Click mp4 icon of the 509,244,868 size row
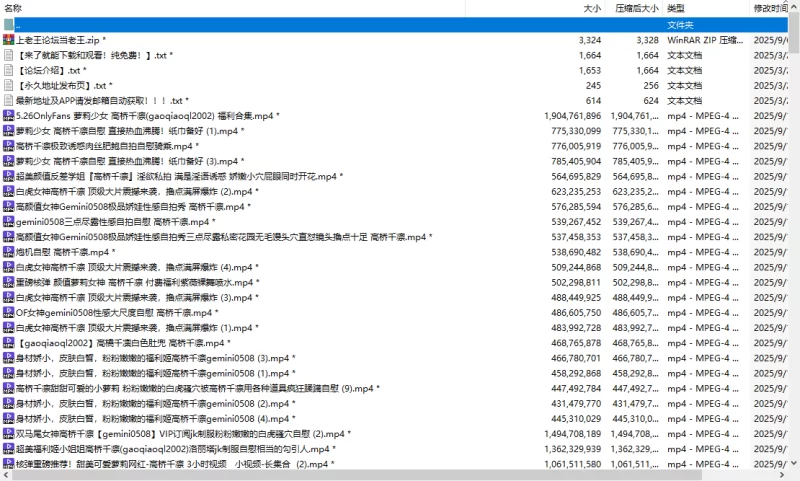The height and width of the screenshot is (481, 800). (x=8, y=267)
